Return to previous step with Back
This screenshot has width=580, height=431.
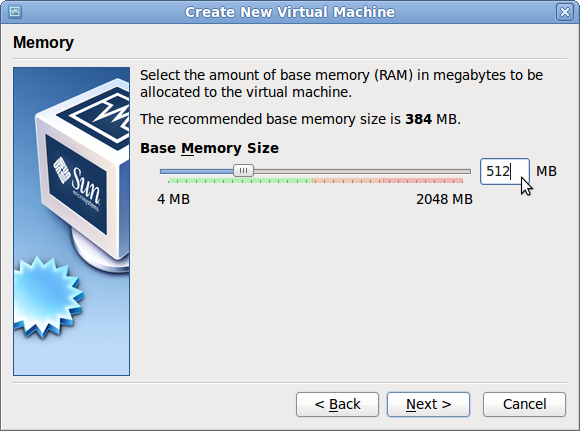[337, 404]
